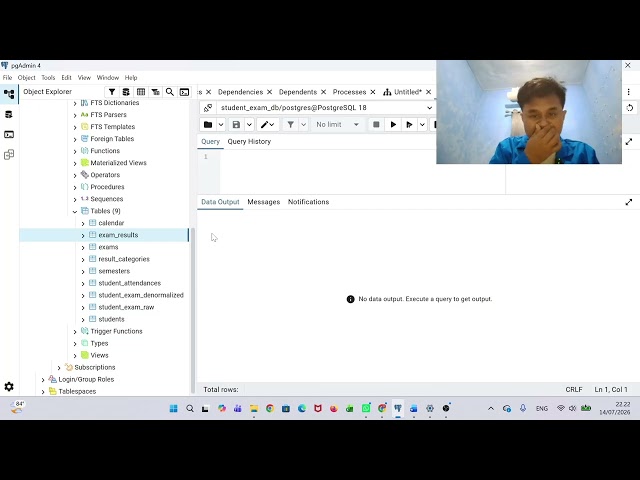The height and width of the screenshot is (480, 640).
Task: Open Query Tool from Object Explorer header
Action: click(x=126, y=92)
